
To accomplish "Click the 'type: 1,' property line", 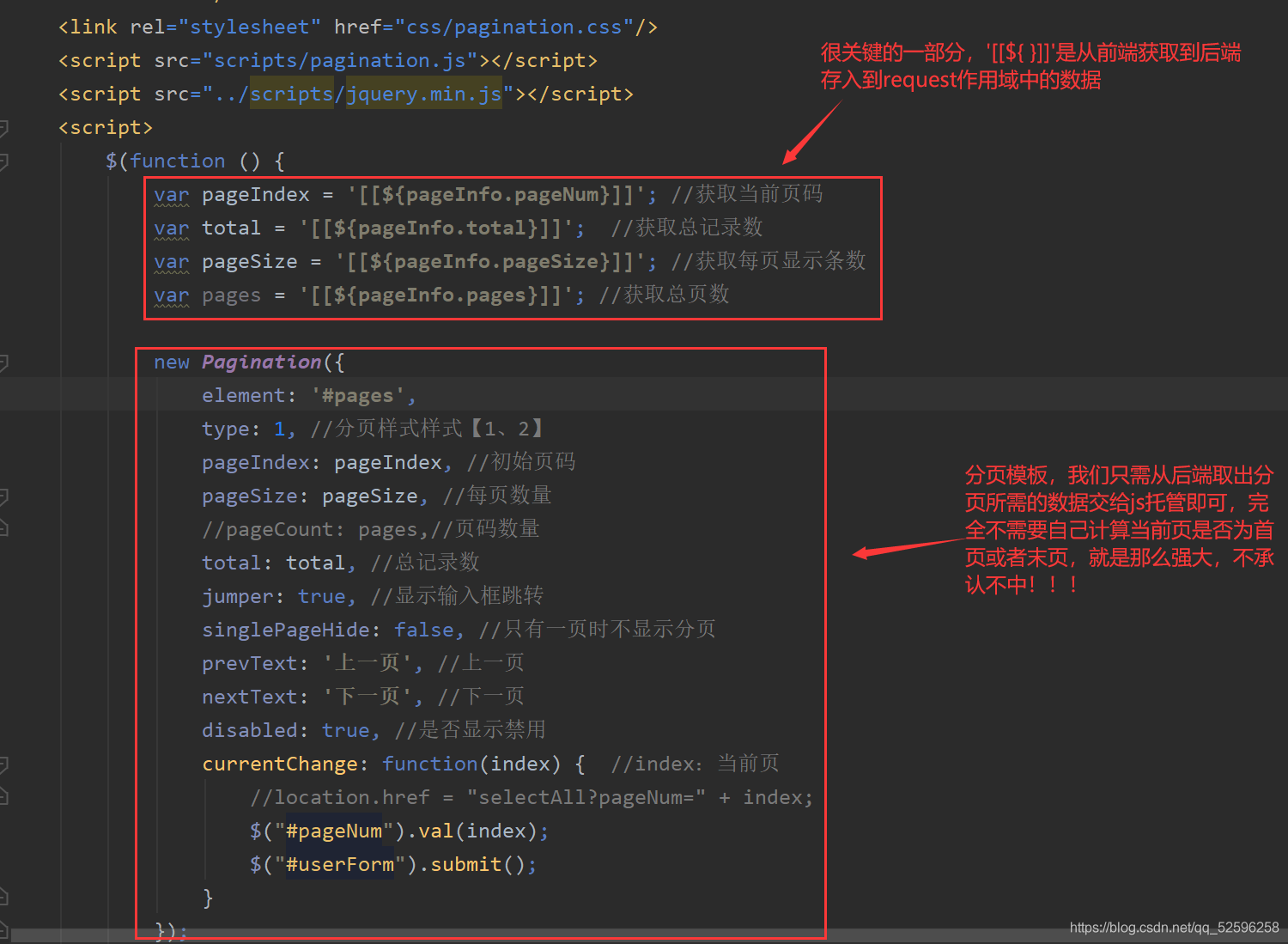I will [x=249, y=429].
